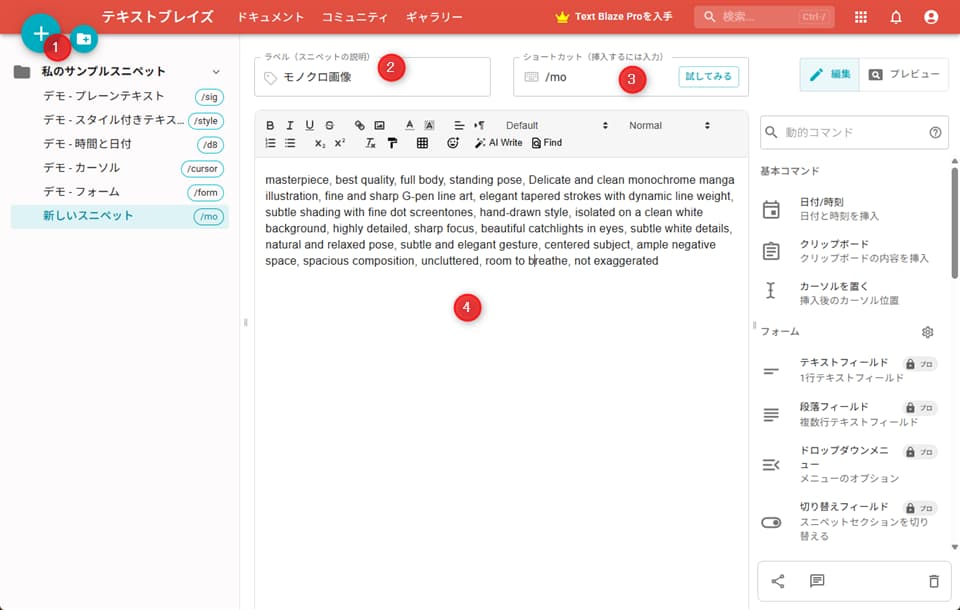
Task: Toggle strikethrough formatting
Action: click(329, 125)
